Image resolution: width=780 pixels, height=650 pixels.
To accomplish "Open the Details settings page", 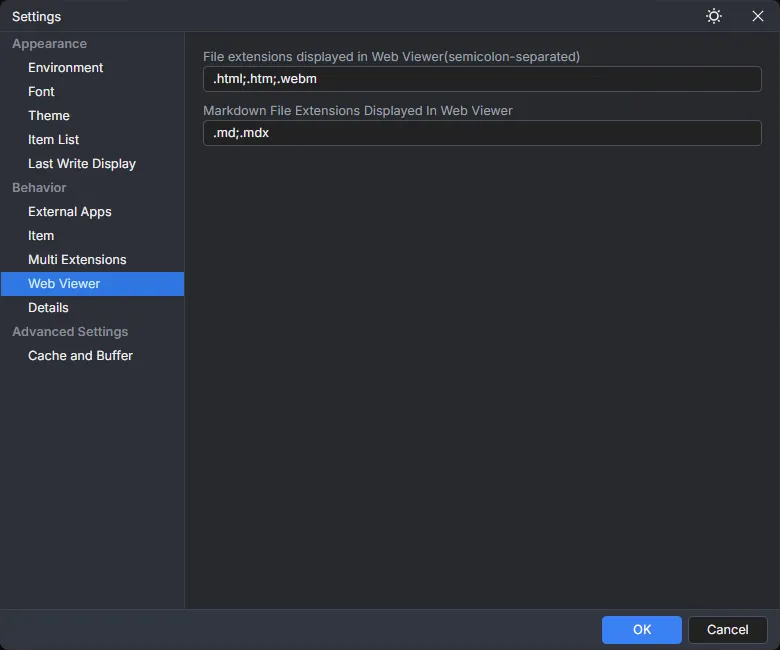I will pyautogui.click(x=48, y=308).
